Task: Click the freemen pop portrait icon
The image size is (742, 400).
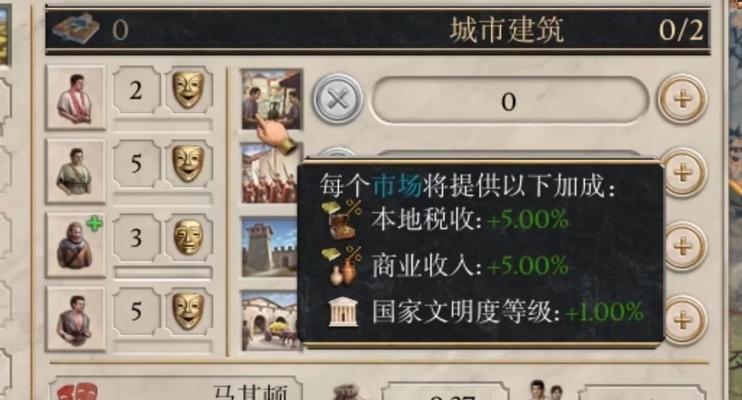Action: pyautogui.click(x=76, y=171)
